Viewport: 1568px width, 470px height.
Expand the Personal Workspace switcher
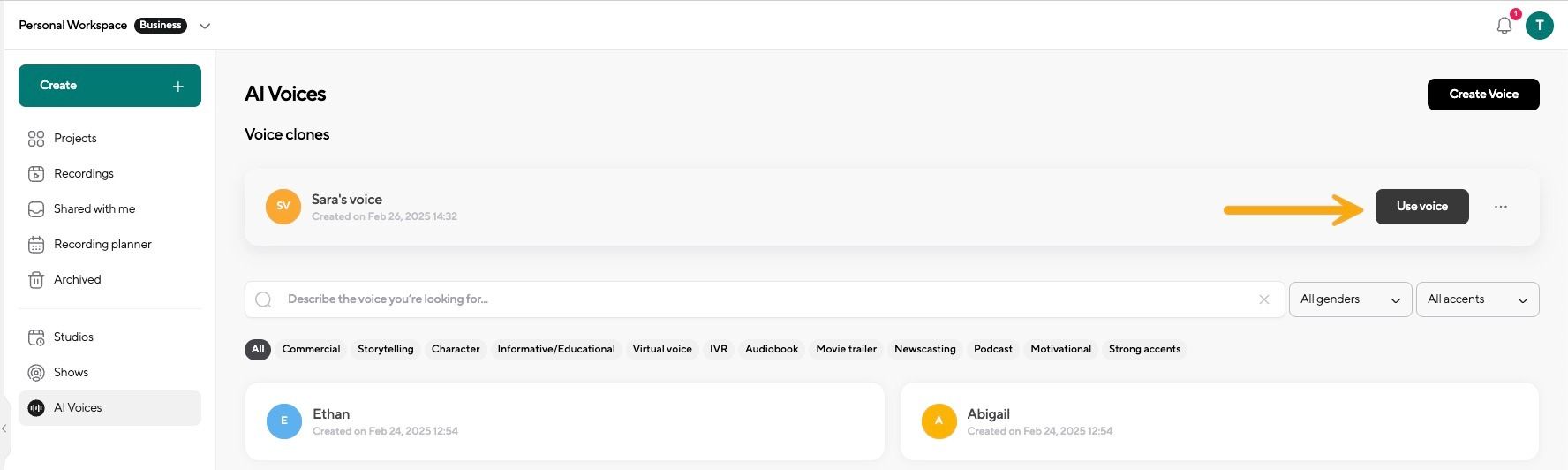click(x=205, y=26)
